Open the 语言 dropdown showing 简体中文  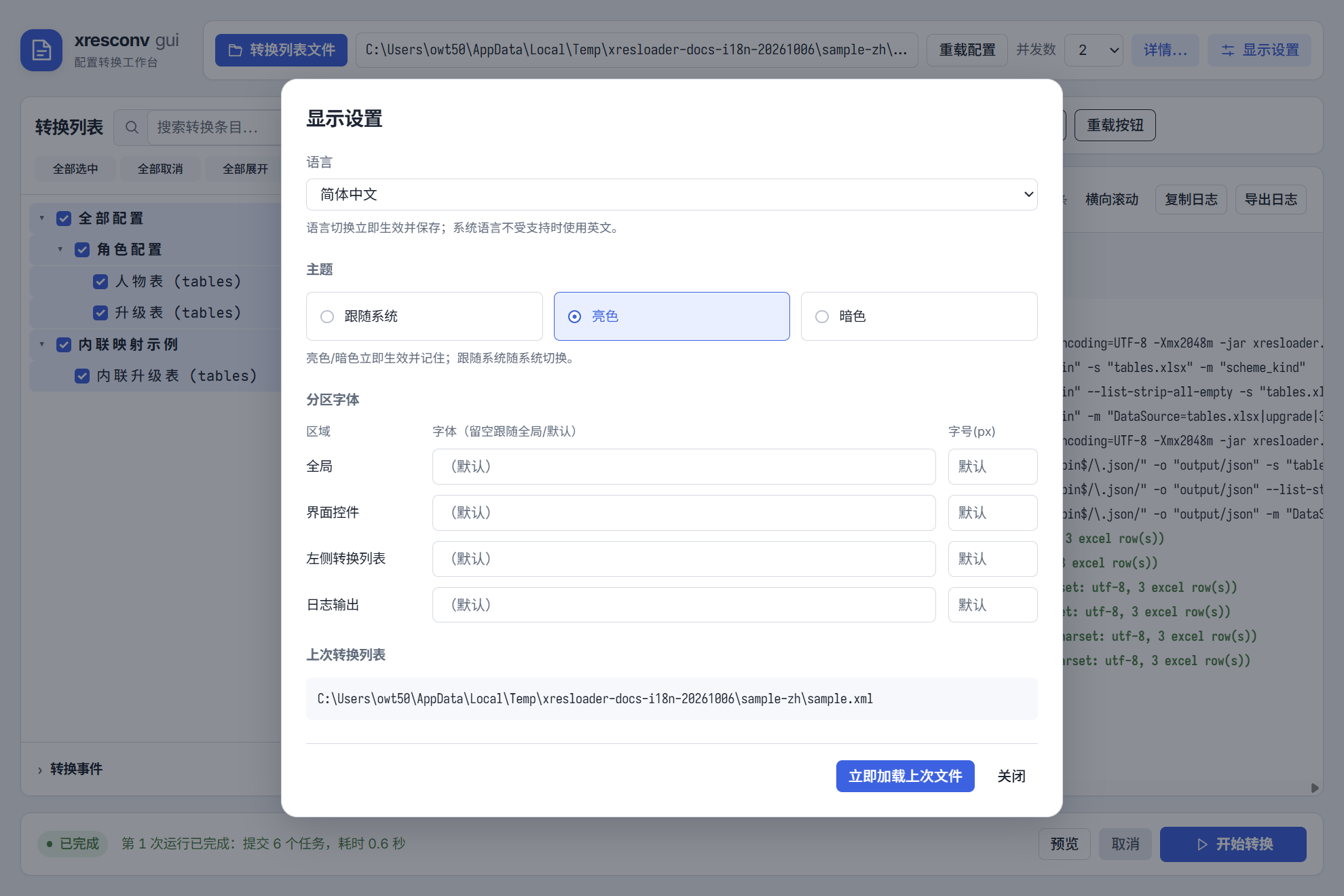671,195
